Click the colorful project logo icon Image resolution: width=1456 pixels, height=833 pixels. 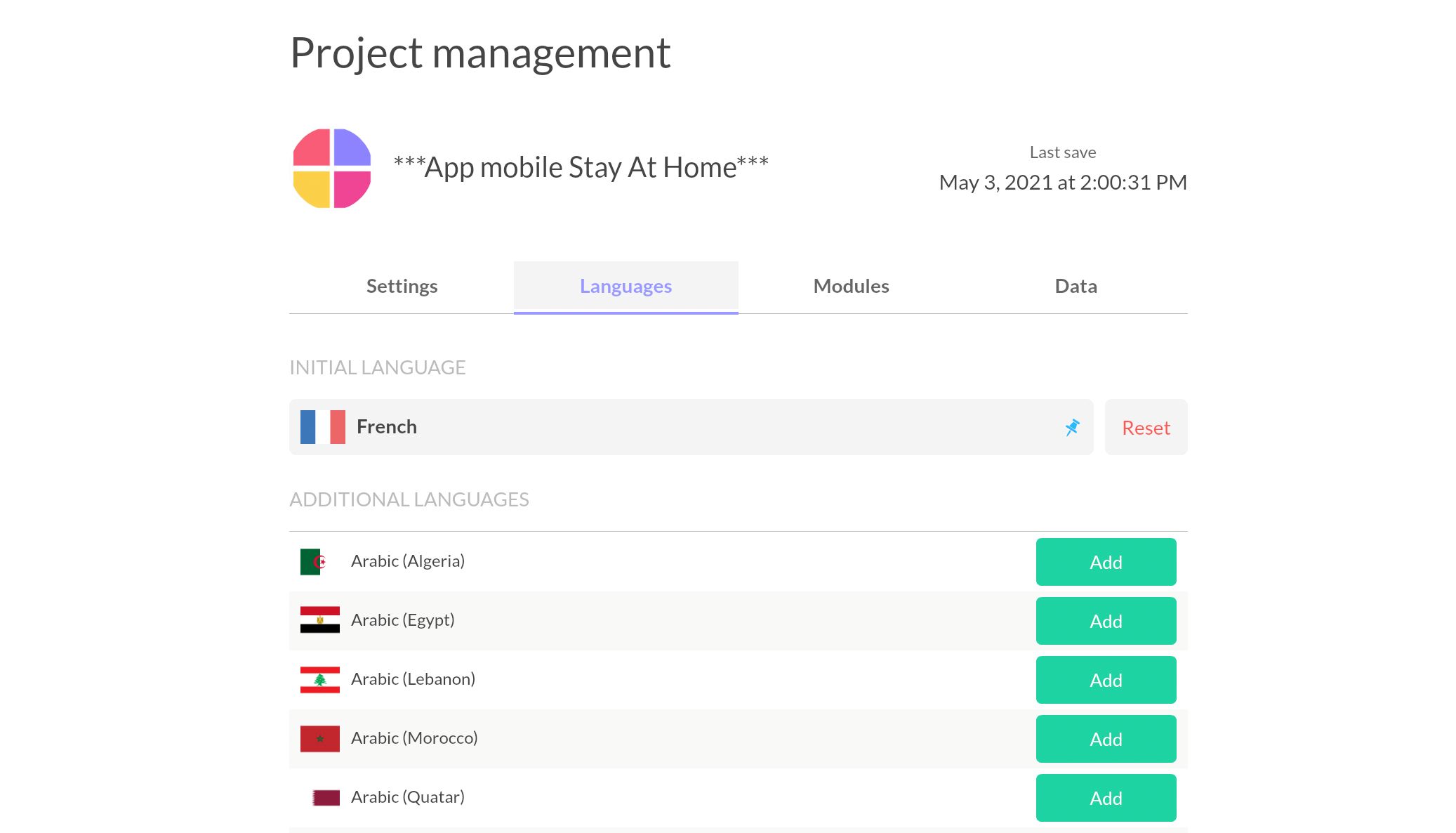(331, 167)
